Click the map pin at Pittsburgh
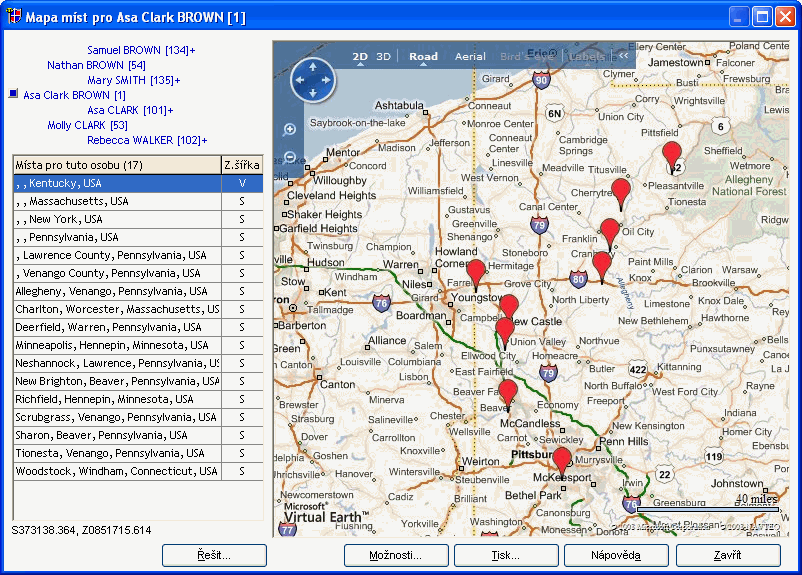Viewport: 802px width, 575px height. pos(562,460)
